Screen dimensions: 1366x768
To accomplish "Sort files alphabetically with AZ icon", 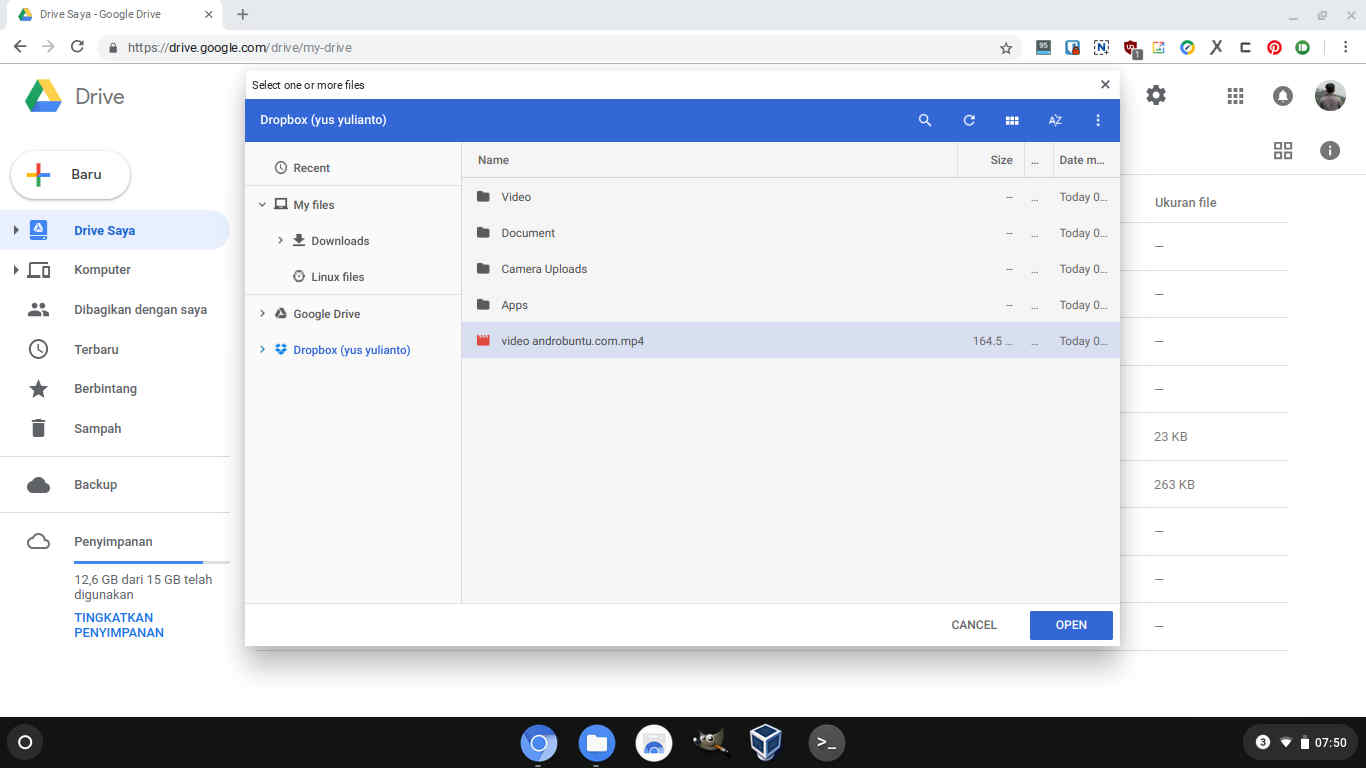I will [x=1054, y=120].
